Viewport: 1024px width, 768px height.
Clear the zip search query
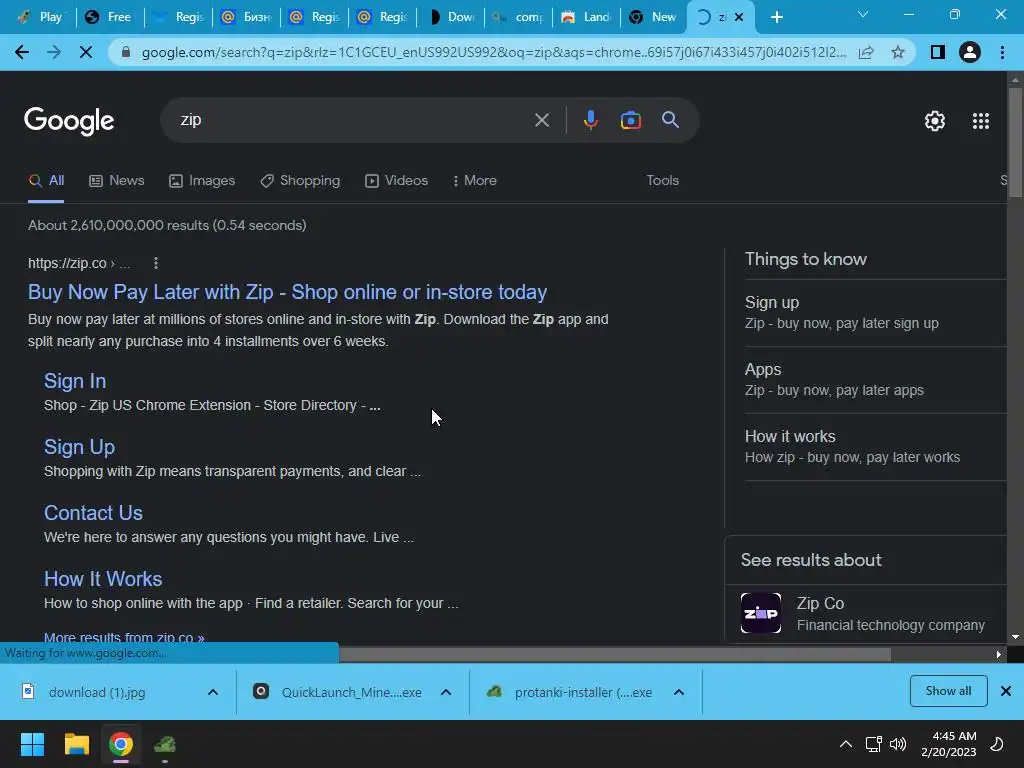coord(541,120)
